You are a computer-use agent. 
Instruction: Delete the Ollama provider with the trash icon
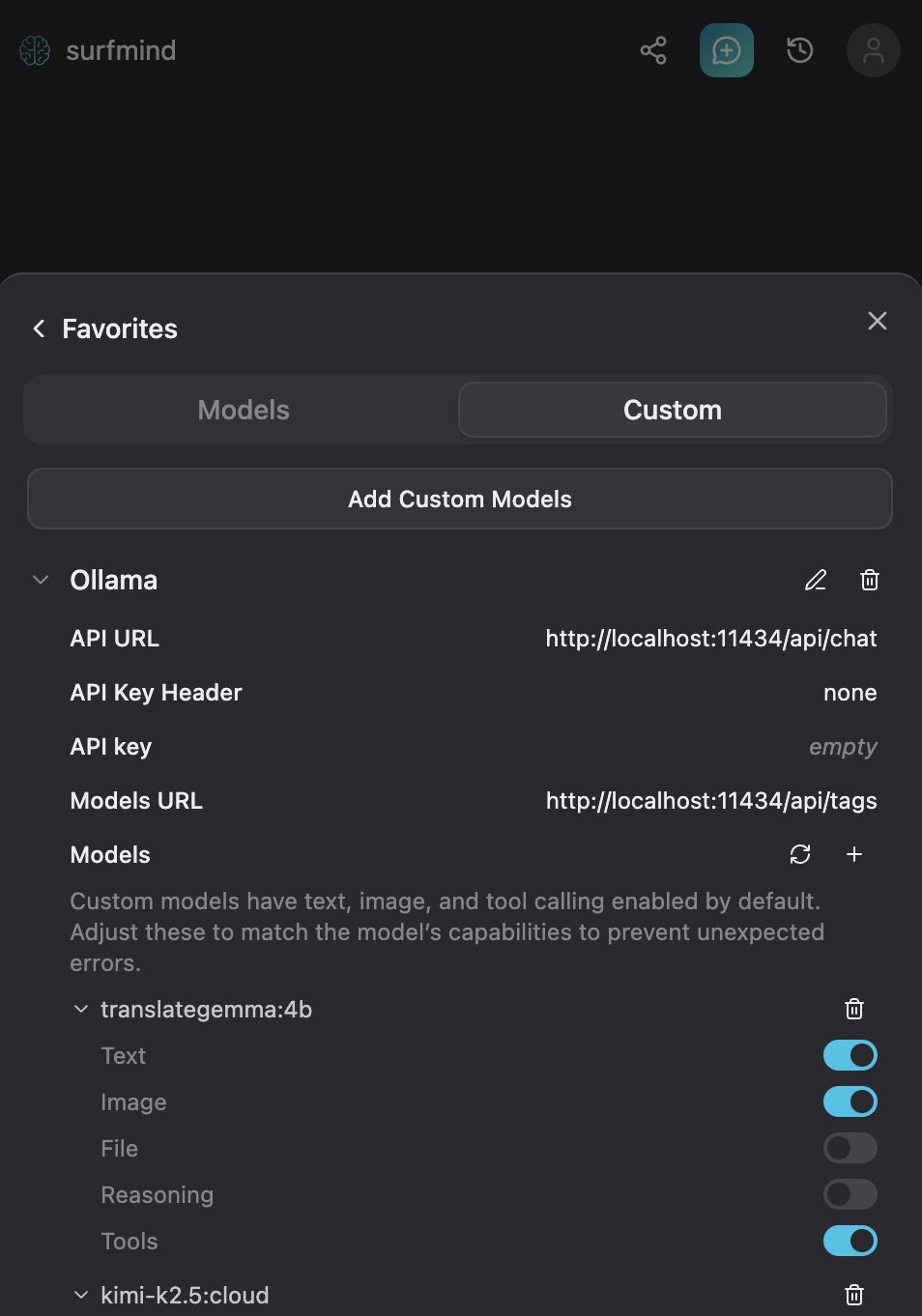869,580
